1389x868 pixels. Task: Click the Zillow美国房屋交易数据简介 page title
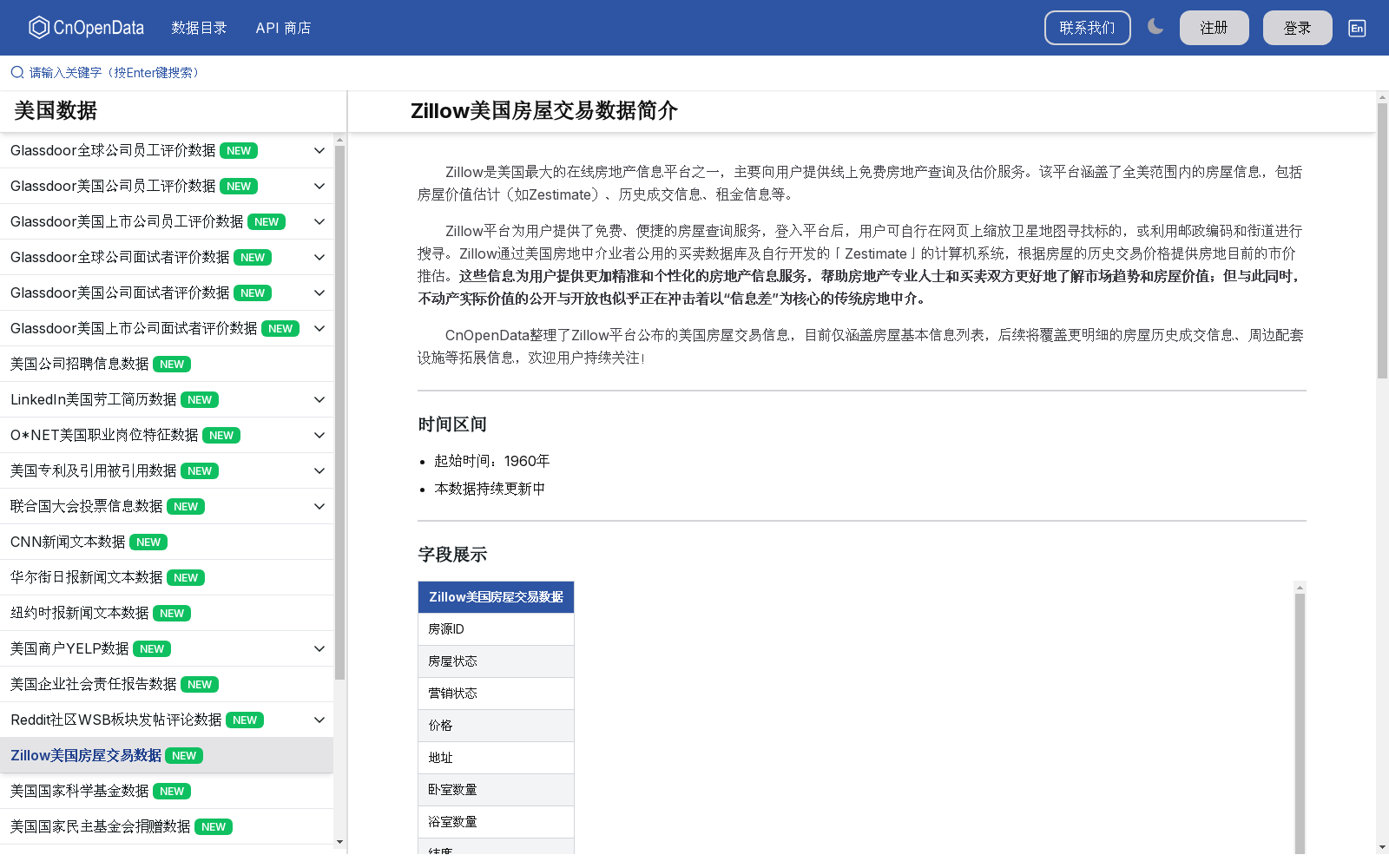click(x=544, y=111)
